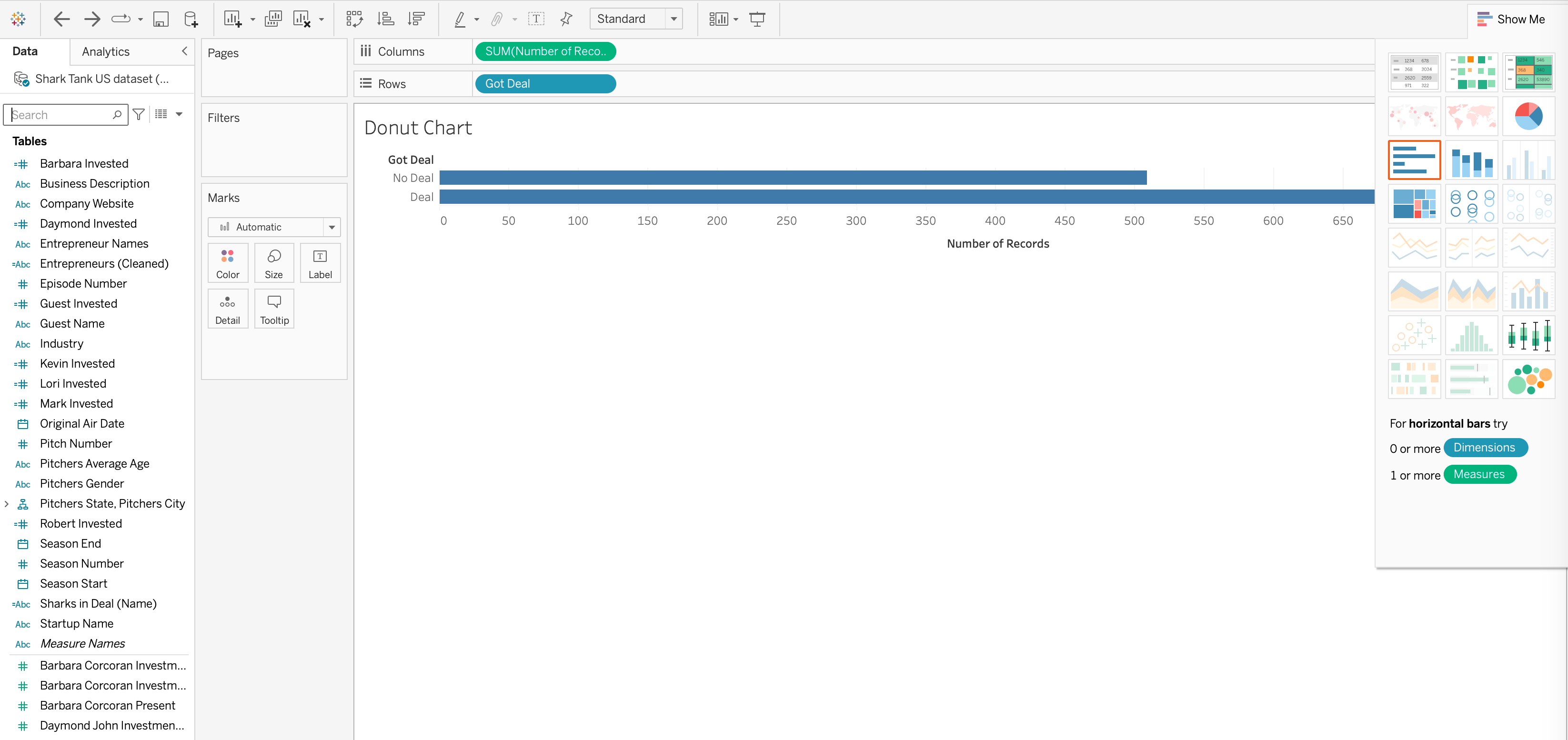Filter fields with the funnel icon

(139, 114)
